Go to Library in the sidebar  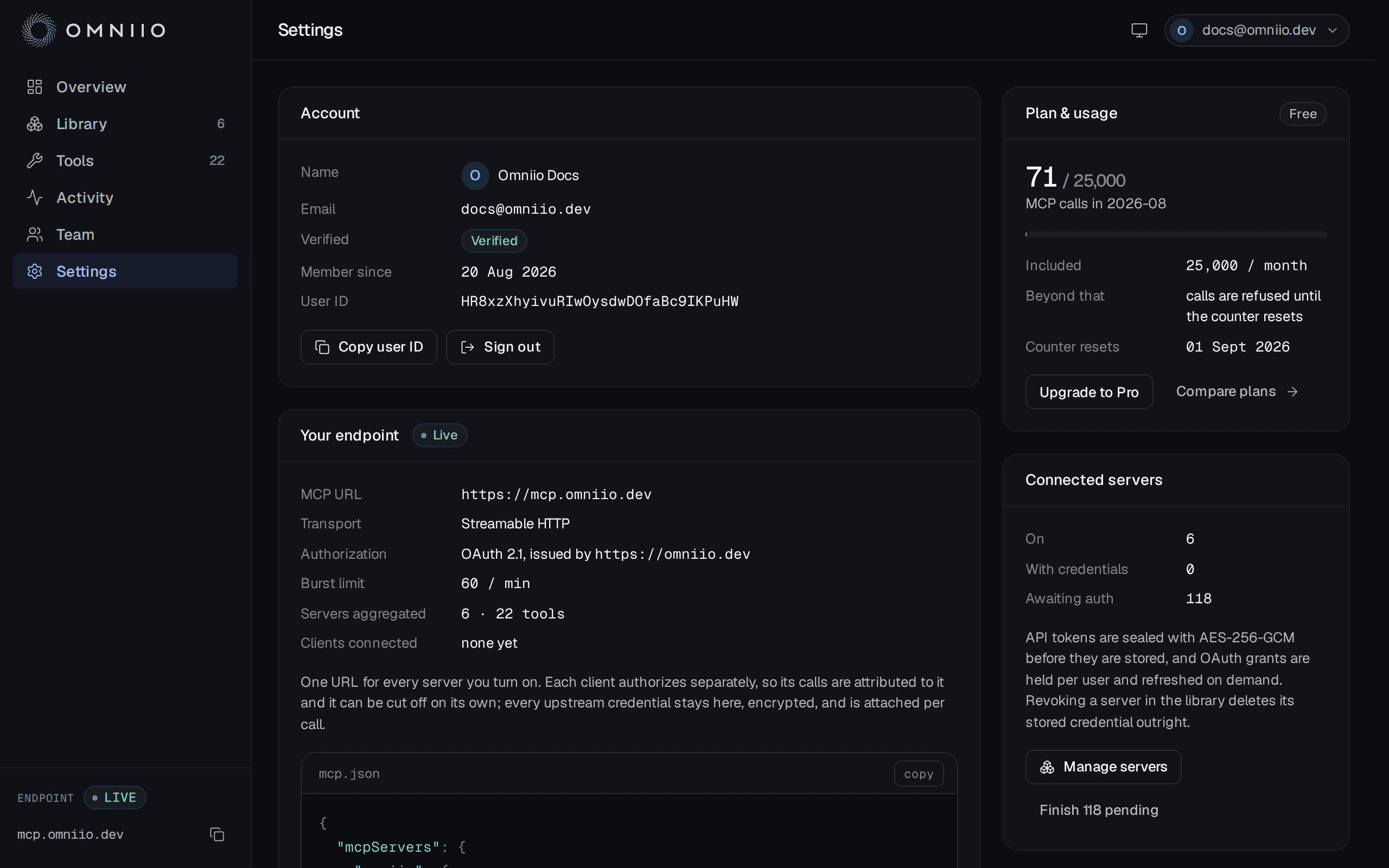tap(125, 124)
